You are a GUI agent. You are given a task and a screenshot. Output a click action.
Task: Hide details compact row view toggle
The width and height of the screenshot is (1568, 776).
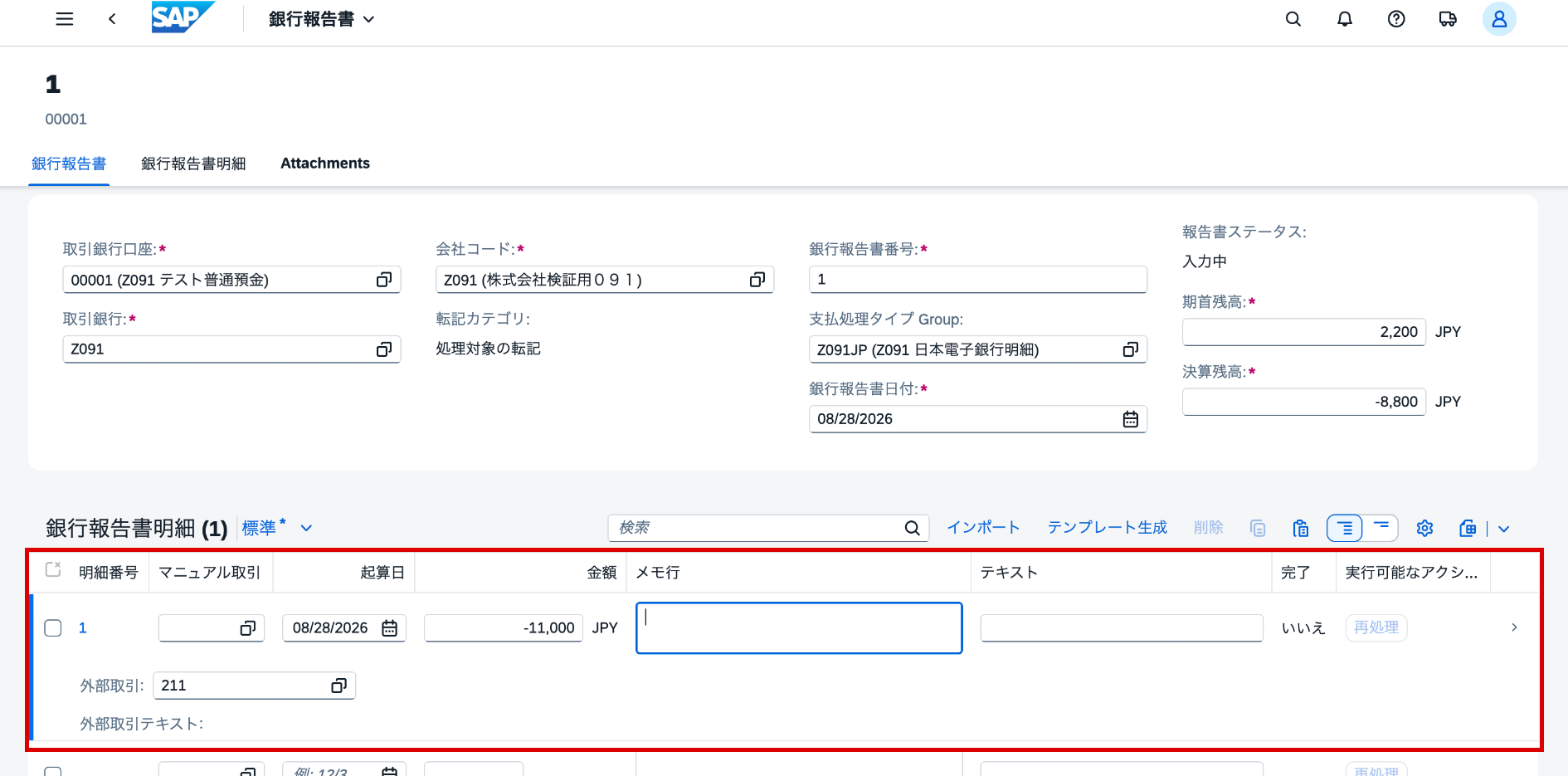pos(1381,528)
